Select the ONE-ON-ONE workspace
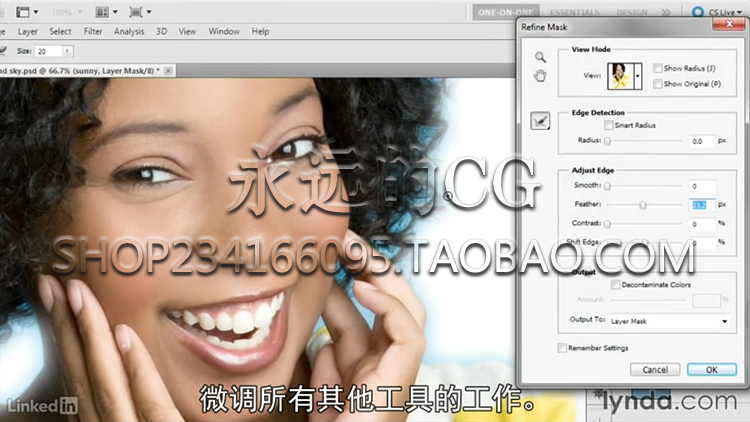Viewport: 750px width, 422px height. click(506, 12)
